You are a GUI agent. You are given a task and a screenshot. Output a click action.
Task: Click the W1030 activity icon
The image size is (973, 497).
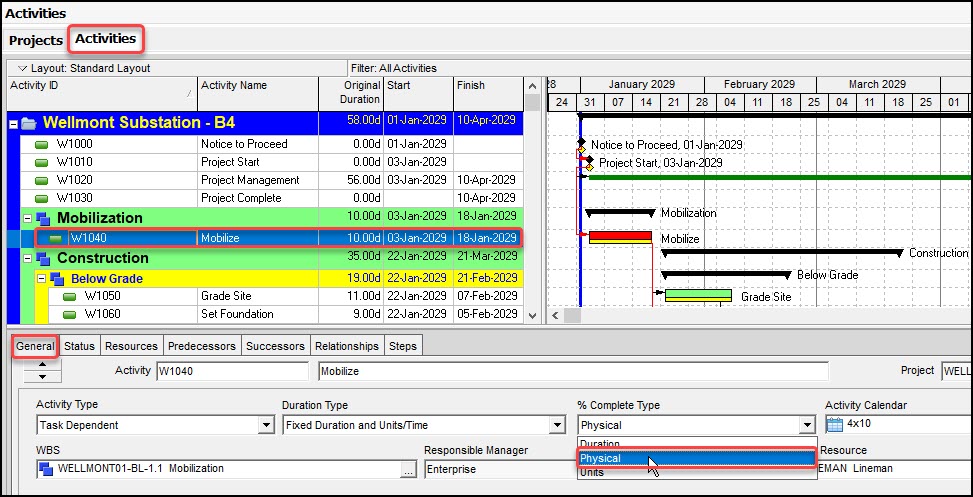click(42, 199)
